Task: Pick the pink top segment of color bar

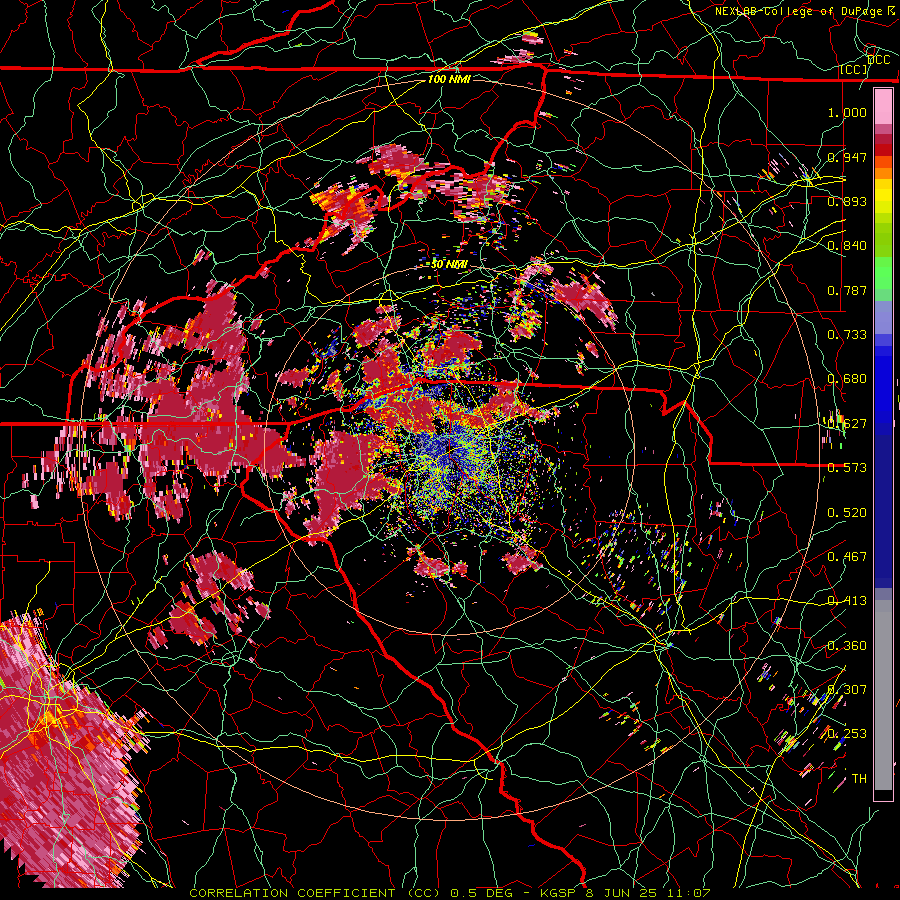Action: pyautogui.click(x=883, y=107)
